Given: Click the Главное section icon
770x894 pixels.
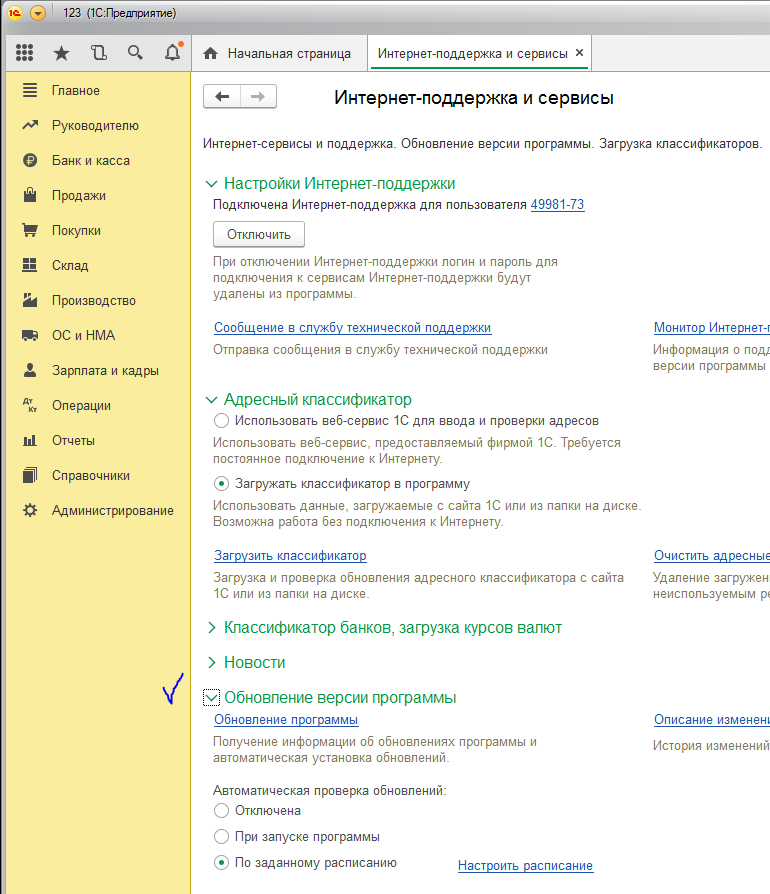Looking at the screenshot, I should click(30, 90).
